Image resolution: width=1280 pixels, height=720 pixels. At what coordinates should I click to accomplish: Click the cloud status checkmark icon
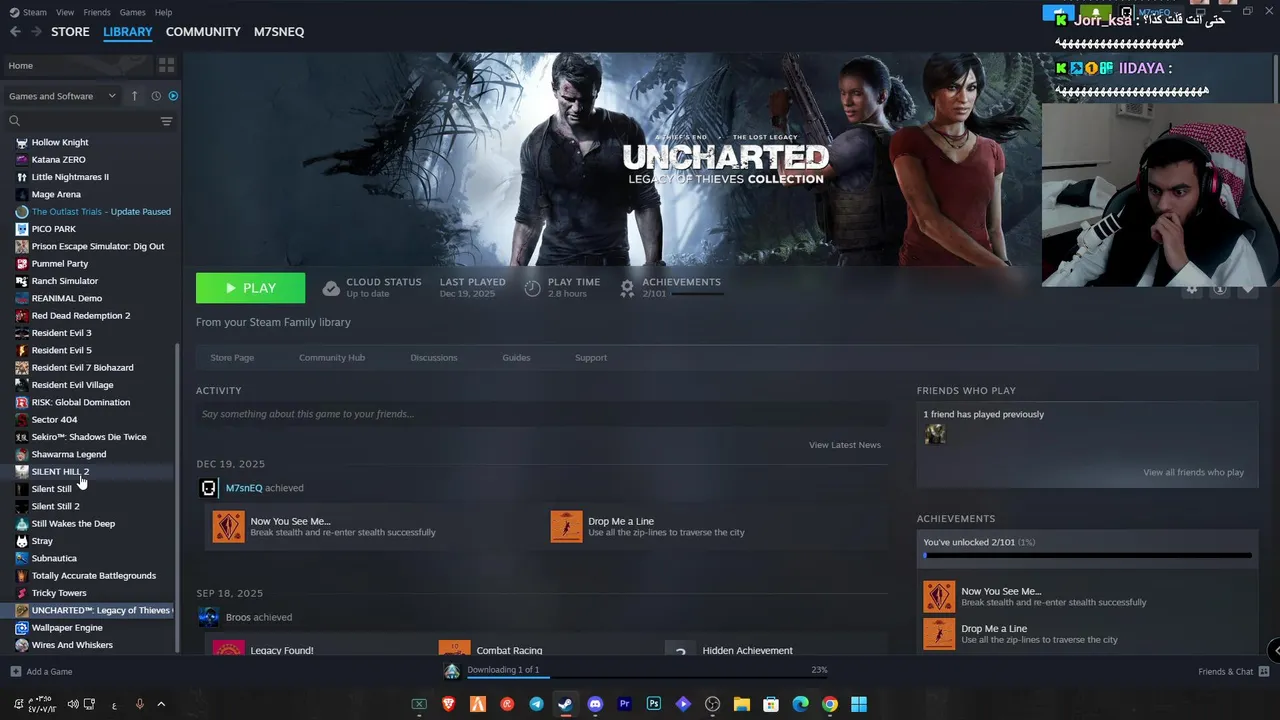[331, 288]
